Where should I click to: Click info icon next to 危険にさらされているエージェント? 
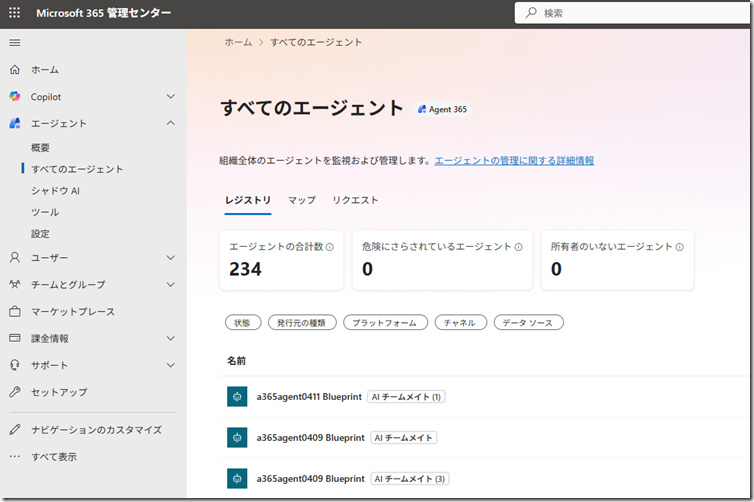tap(518, 247)
